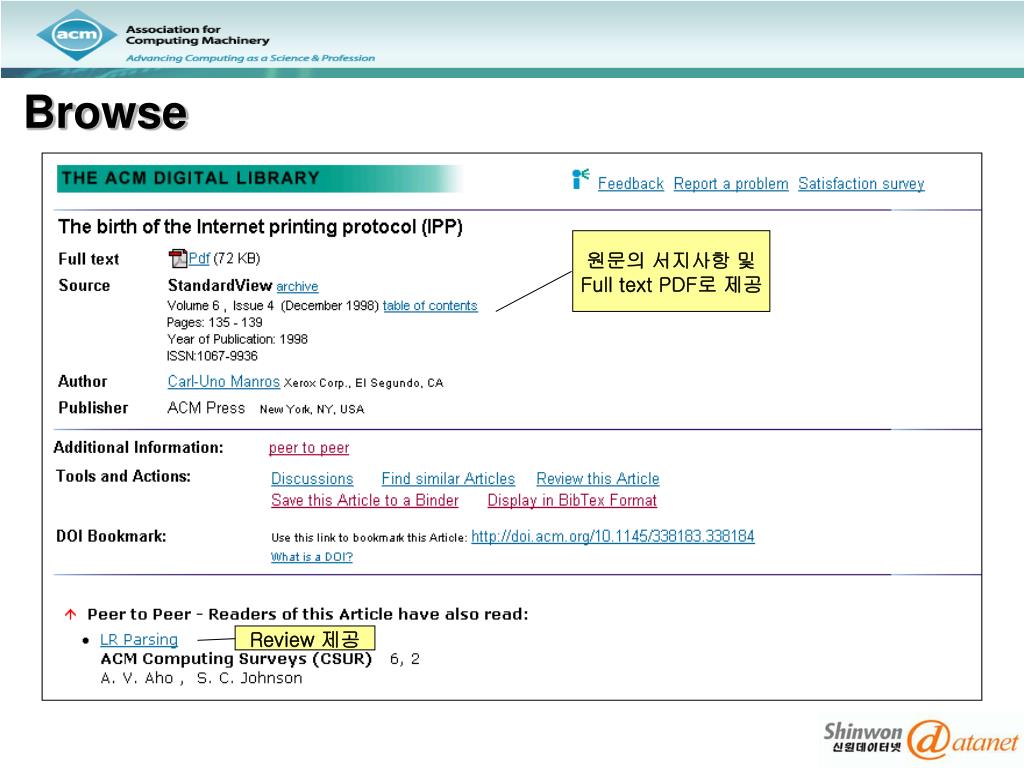The image size is (1024, 768).
Task: Click the feedback person icon
Action: 580,179
